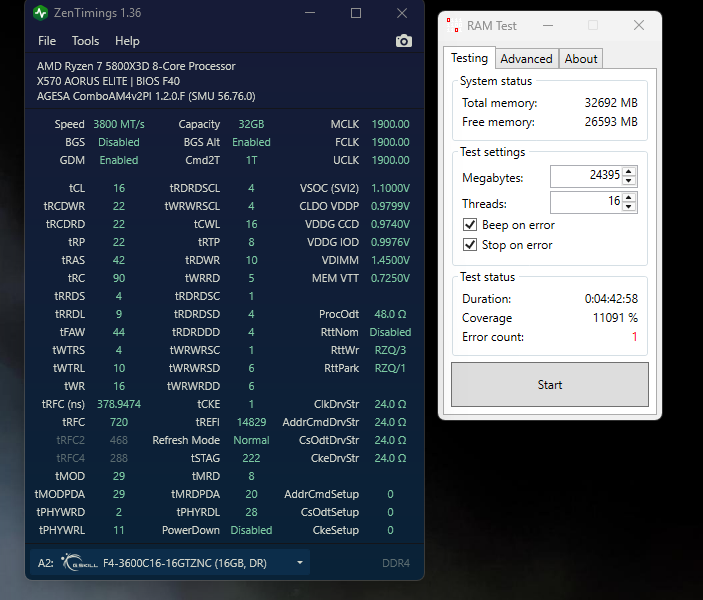Click the Start button in RAM Test
The image size is (703, 600).
[550, 384]
